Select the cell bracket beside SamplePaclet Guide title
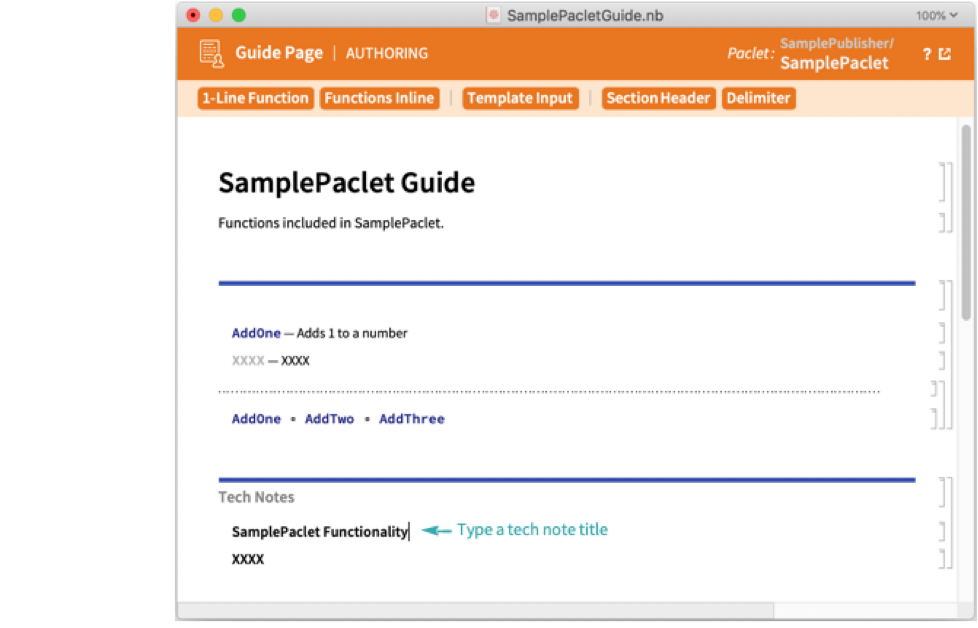 (942, 182)
